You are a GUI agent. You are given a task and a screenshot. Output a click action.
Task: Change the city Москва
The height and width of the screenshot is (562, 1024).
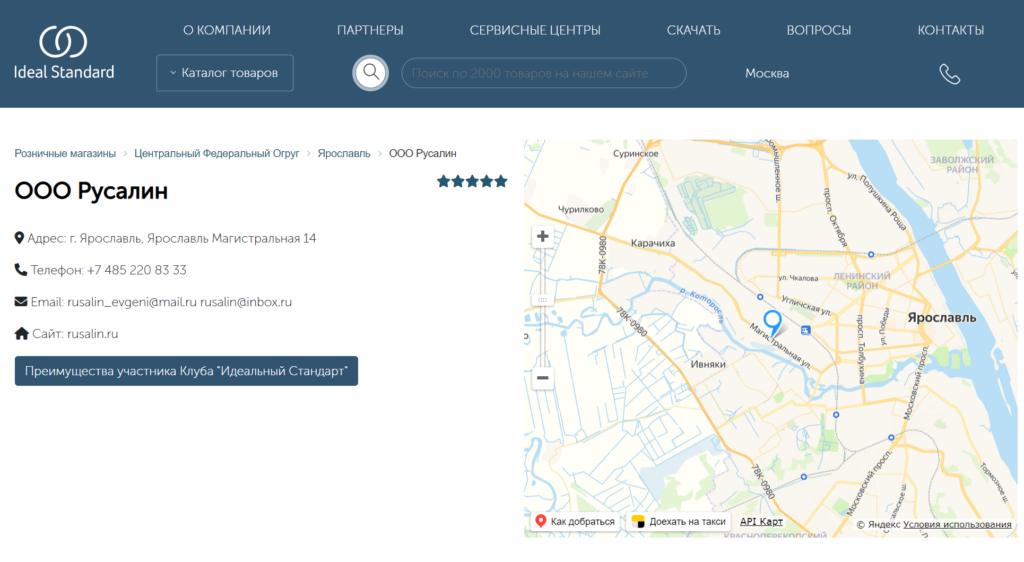[x=767, y=74]
